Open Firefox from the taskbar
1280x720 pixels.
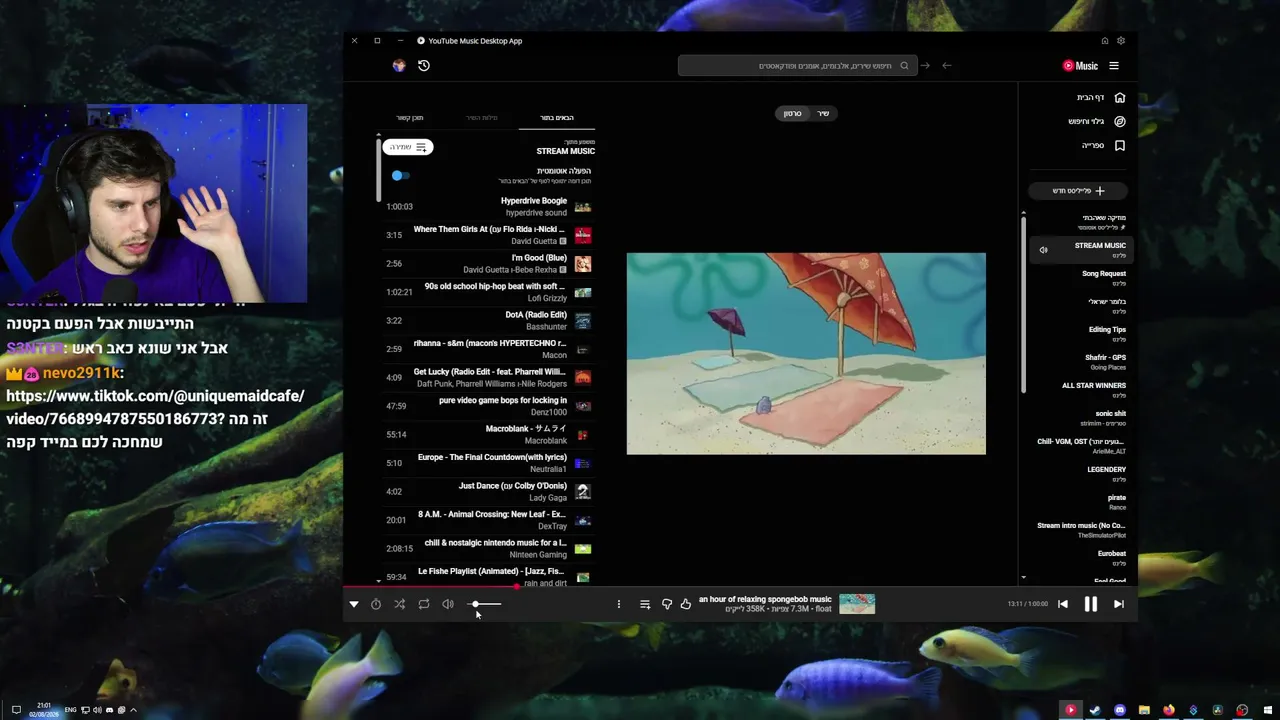[x=1168, y=710]
